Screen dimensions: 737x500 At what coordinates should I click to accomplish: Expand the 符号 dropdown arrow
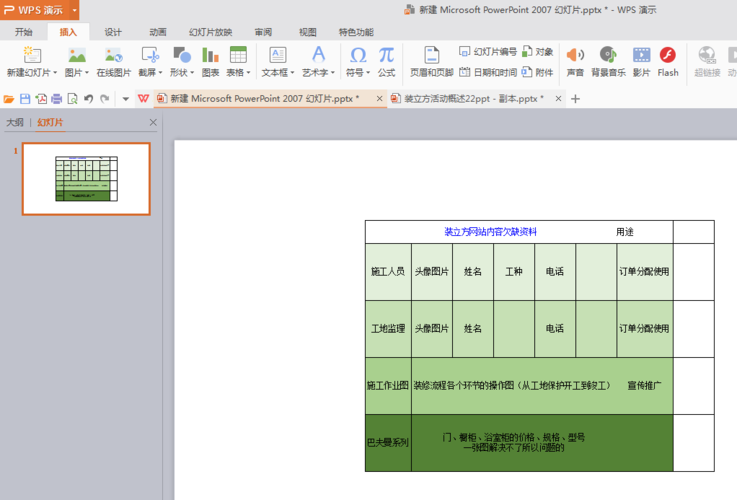368,73
